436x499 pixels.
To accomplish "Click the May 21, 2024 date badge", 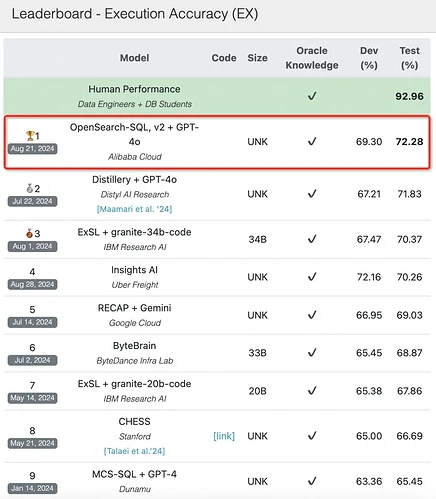I will (32, 443).
